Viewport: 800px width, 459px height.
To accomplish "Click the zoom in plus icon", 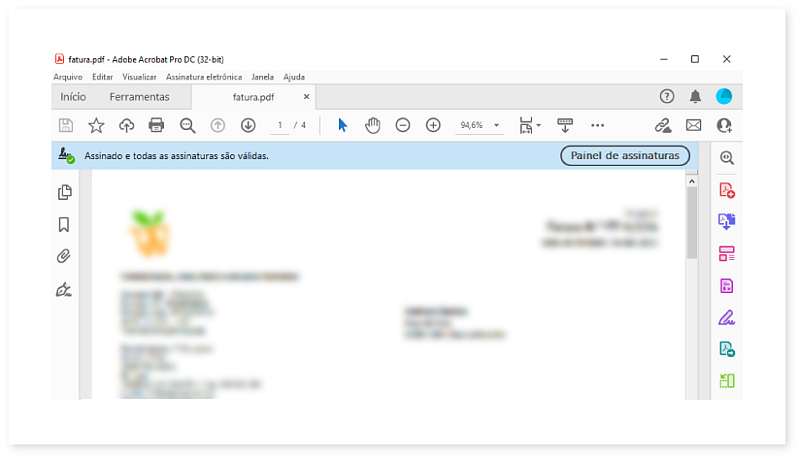I will click(x=433, y=125).
